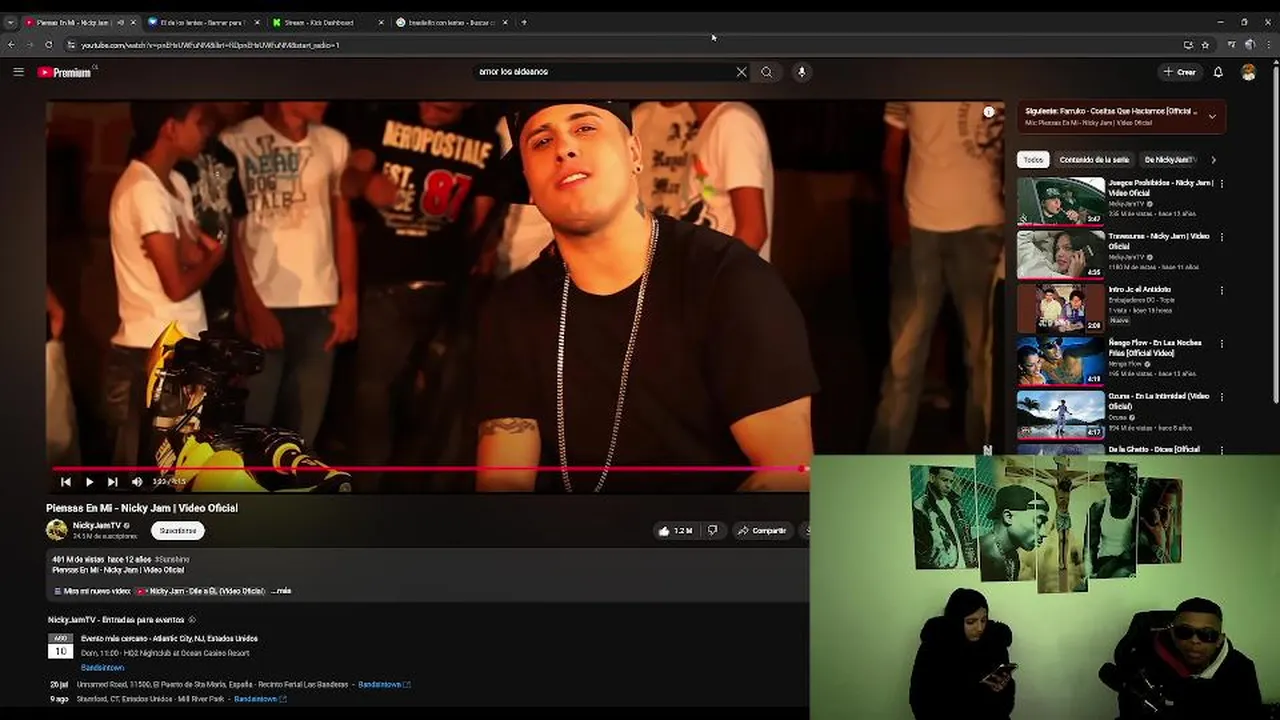Open the tab search dropdown
1280x720 pixels.
10,22
